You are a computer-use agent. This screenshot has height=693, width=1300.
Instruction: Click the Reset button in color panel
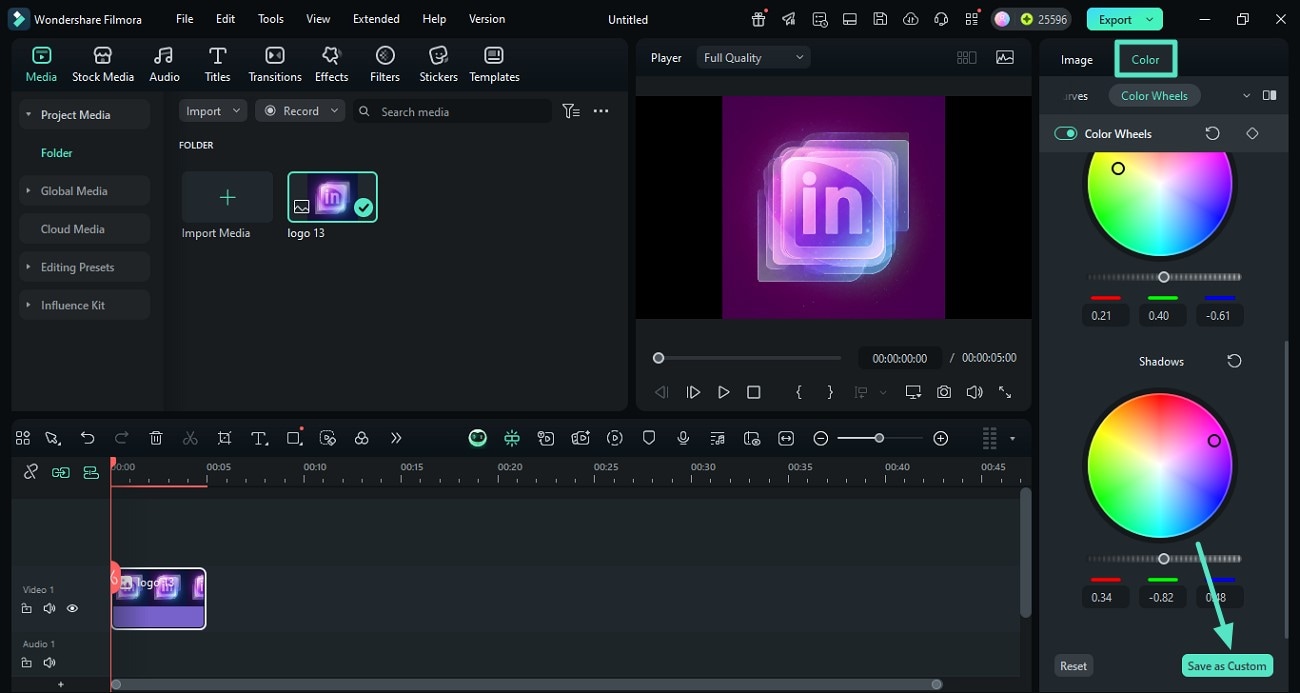(1073, 666)
